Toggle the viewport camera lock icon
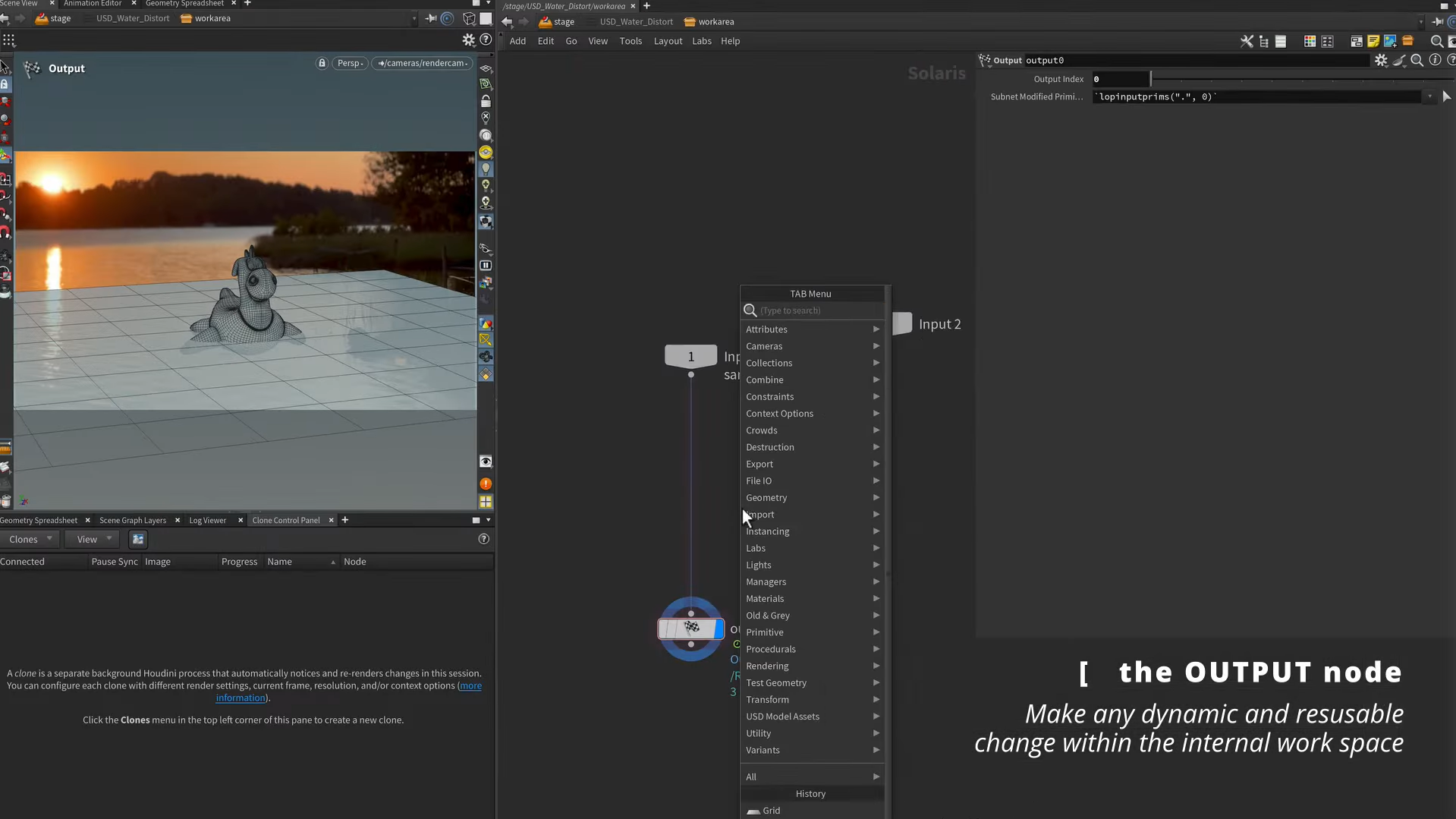Screen dimensions: 1456x819 [x=322, y=63]
